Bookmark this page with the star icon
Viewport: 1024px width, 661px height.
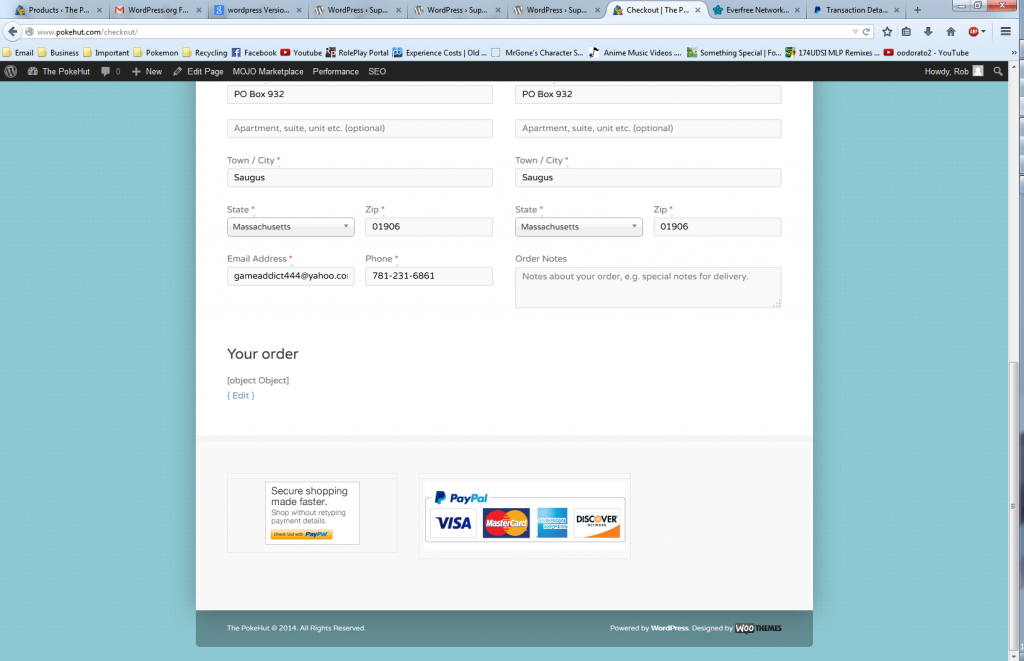[886, 31]
